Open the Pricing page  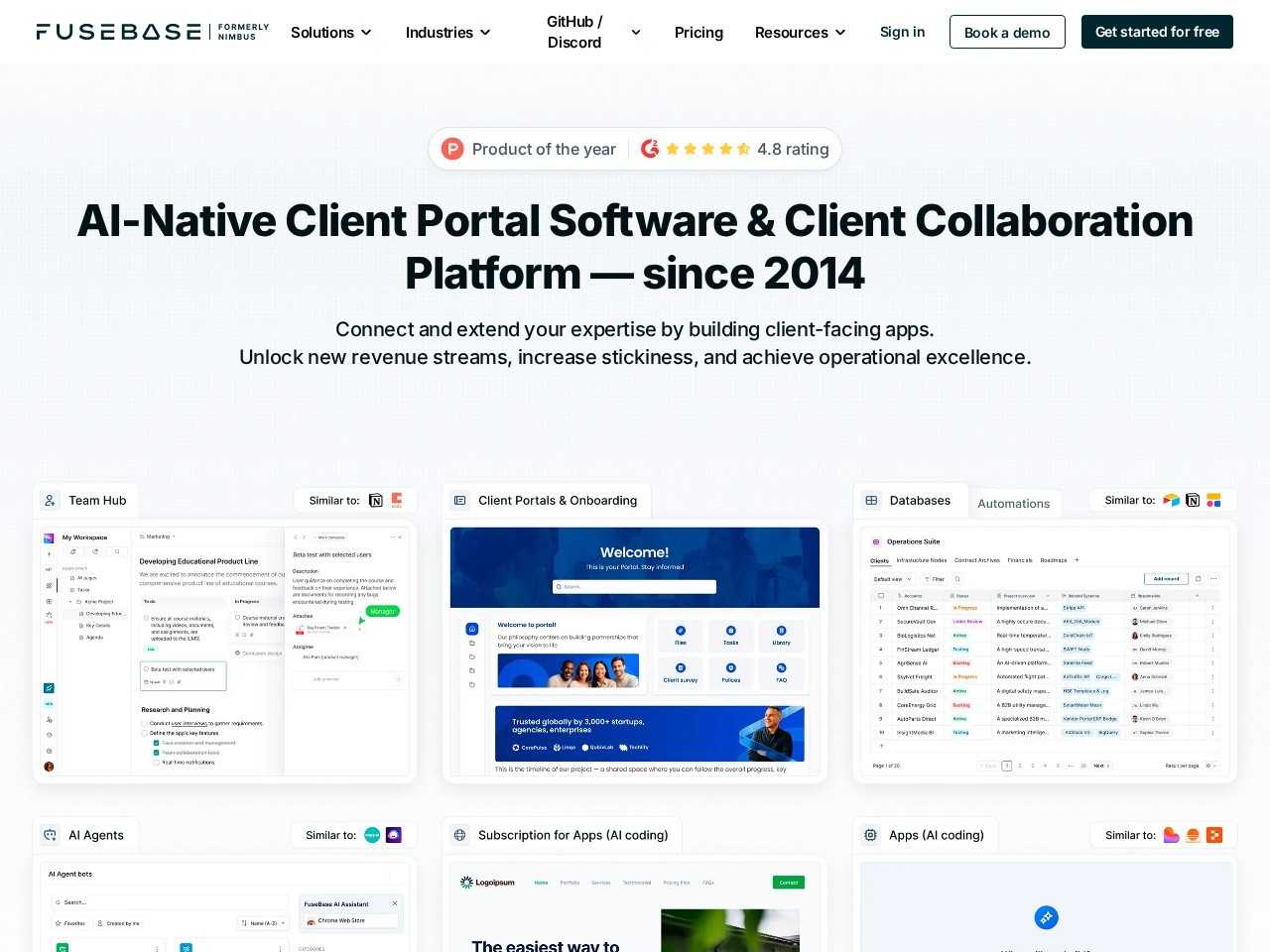tap(698, 32)
